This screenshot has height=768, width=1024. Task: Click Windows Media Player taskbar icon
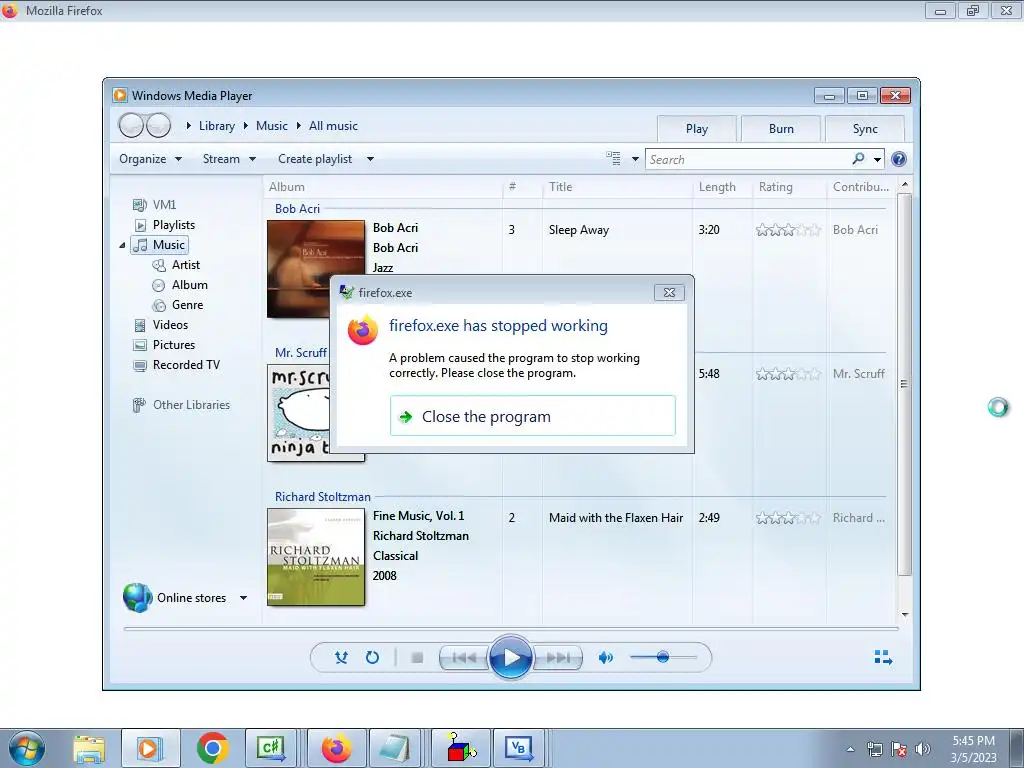point(151,748)
